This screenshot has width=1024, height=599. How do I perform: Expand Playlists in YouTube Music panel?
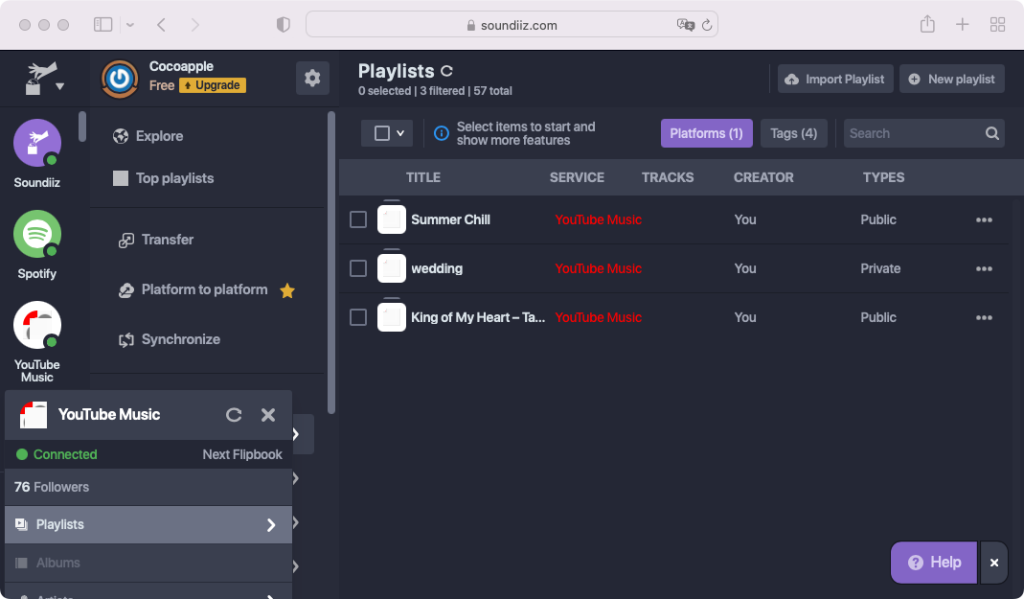pyautogui.click(x=270, y=525)
